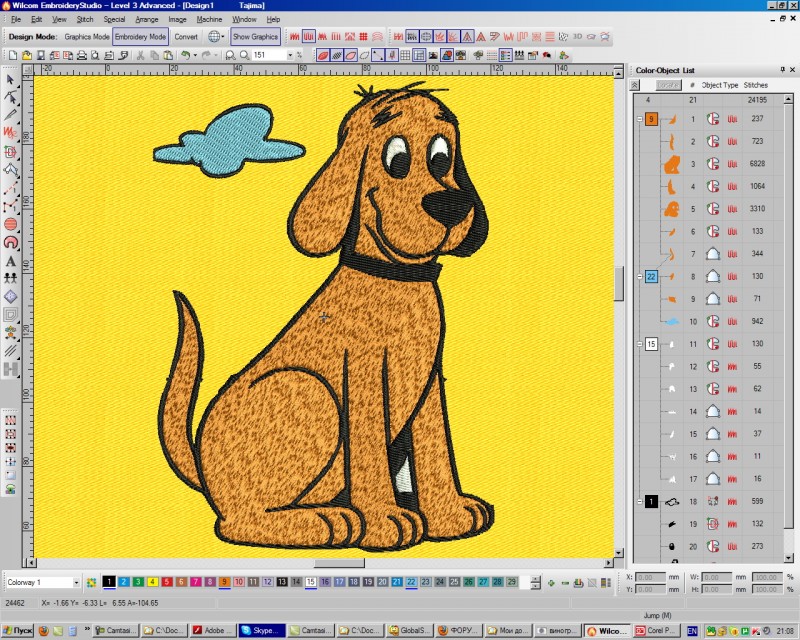Open the ФОРУ... taskbar window
Screen dimensions: 800x640
(458, 631)
